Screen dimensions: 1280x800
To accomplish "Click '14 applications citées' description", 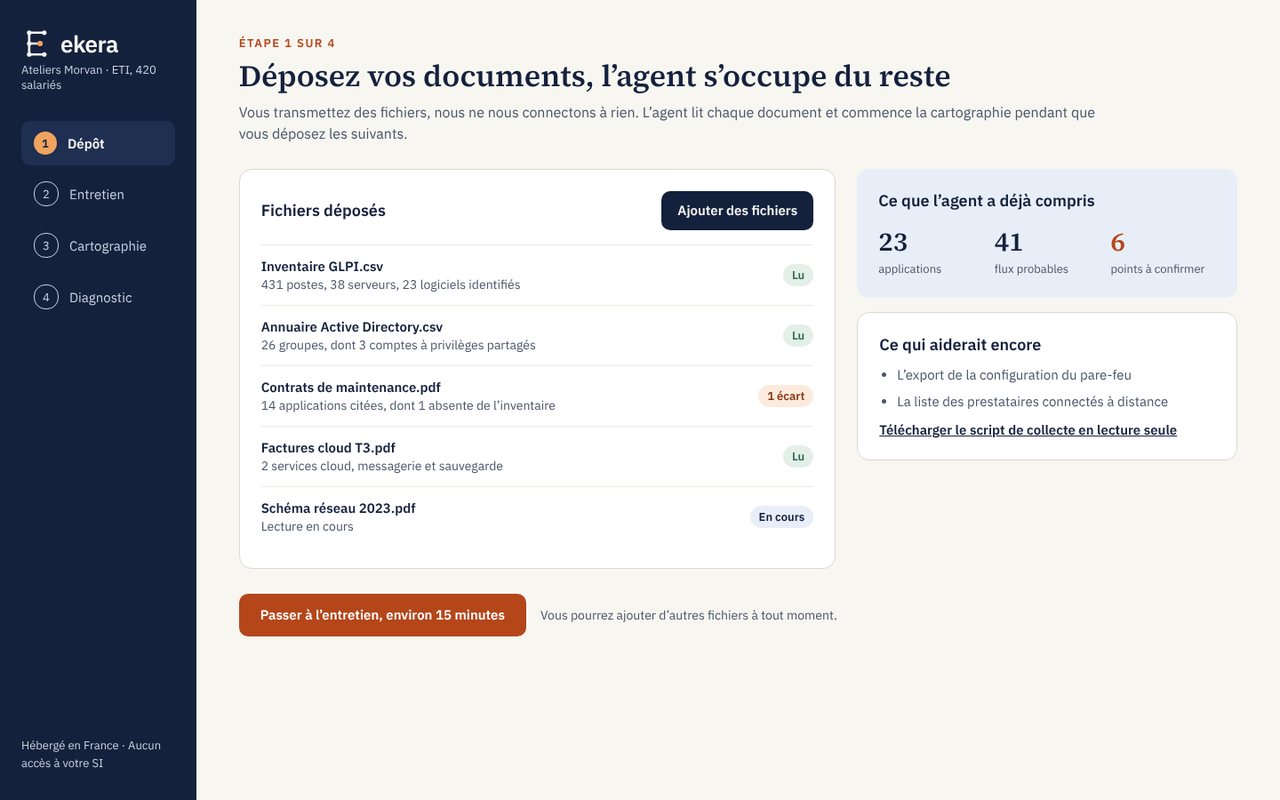I will click(408, 406).
